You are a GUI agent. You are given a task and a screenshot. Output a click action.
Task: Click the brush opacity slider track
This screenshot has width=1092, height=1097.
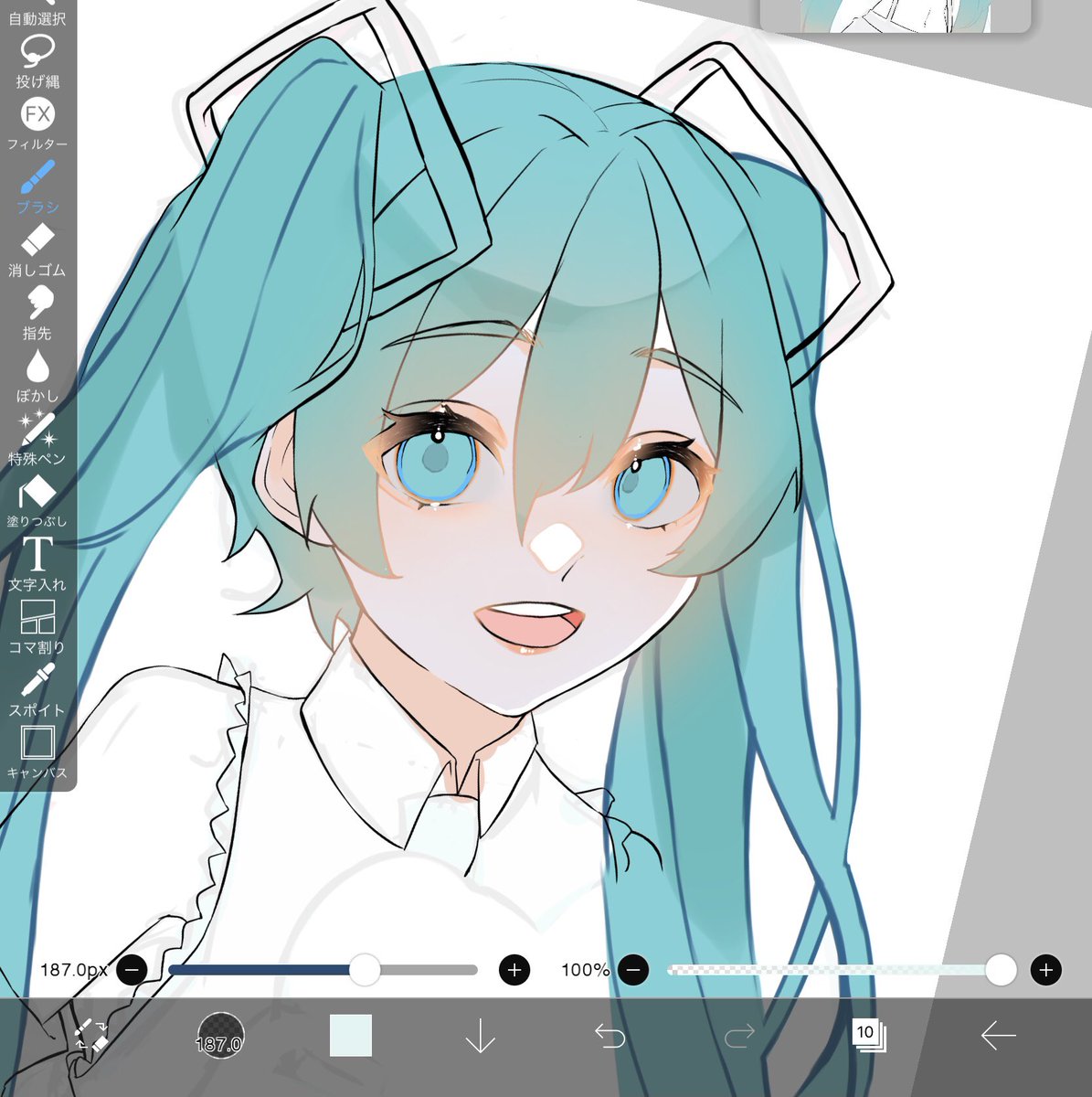click(x=841, y=970)
